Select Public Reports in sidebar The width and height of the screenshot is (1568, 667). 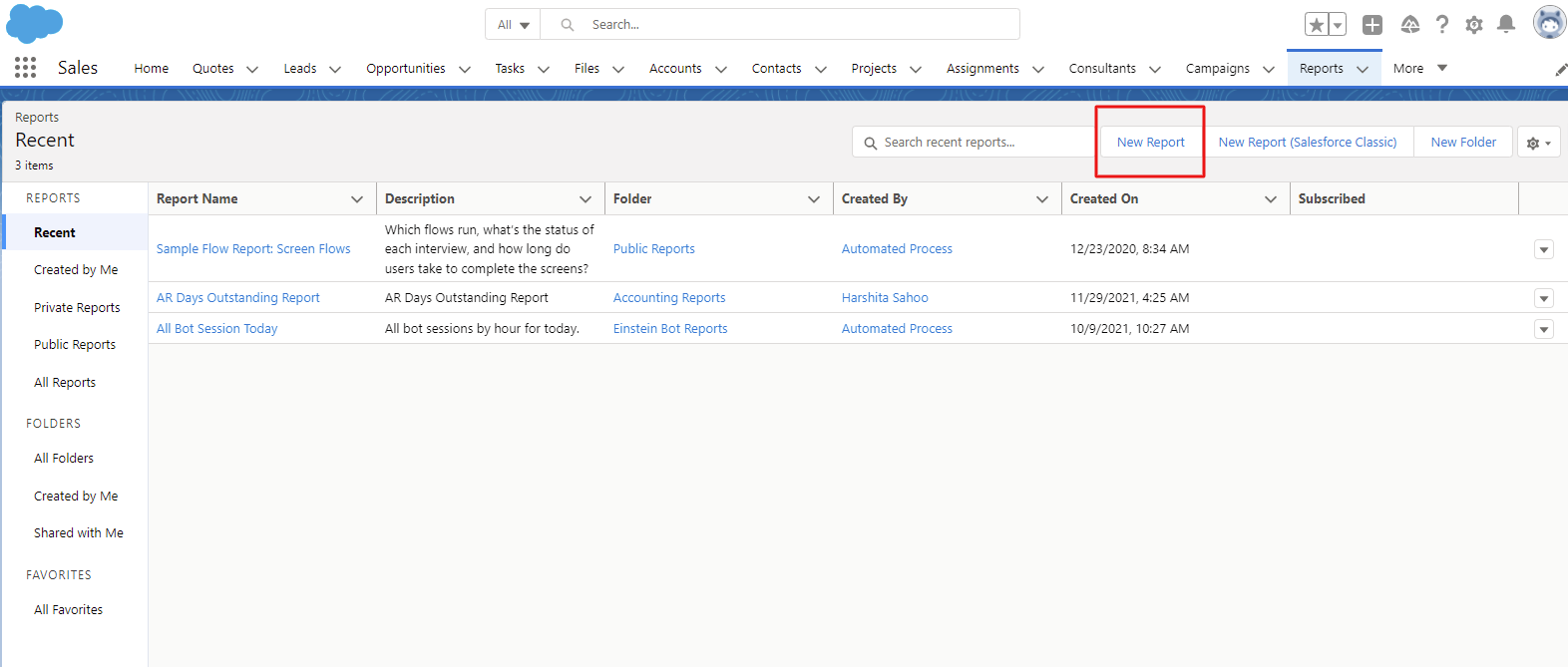click(75, 345)
